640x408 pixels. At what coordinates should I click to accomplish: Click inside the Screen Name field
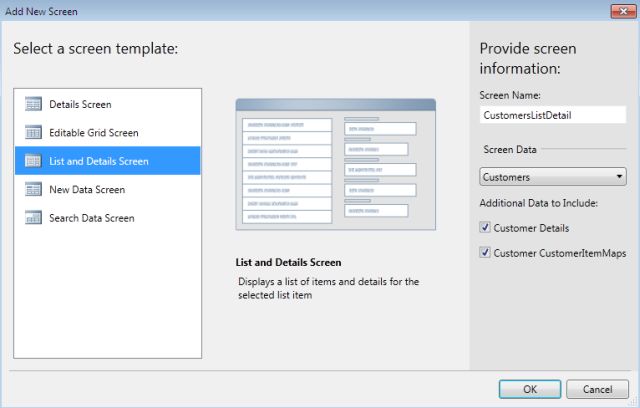pyautogui.click(x=553, y=115)
